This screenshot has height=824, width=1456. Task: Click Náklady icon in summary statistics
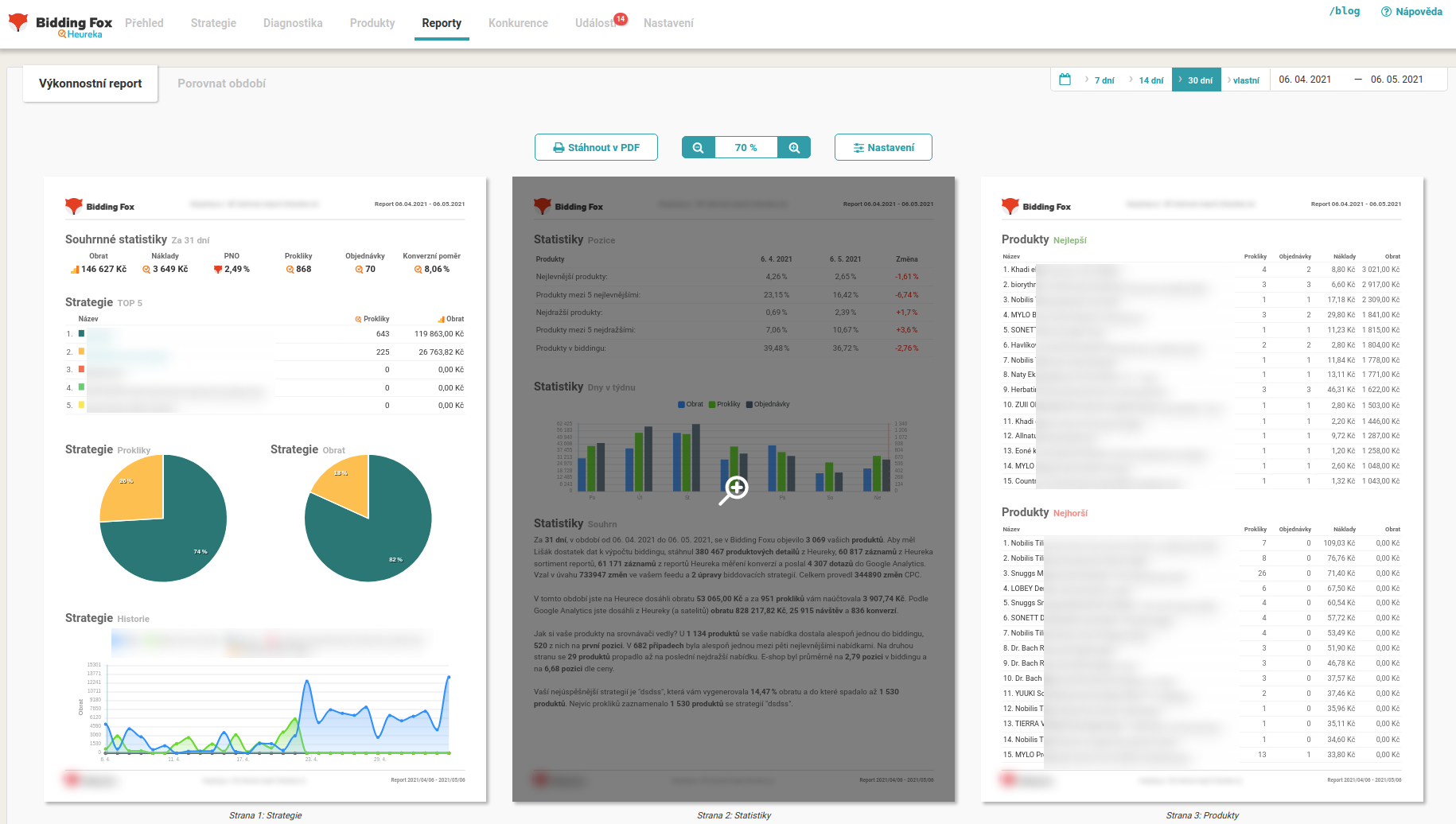[x=146, y=270]
